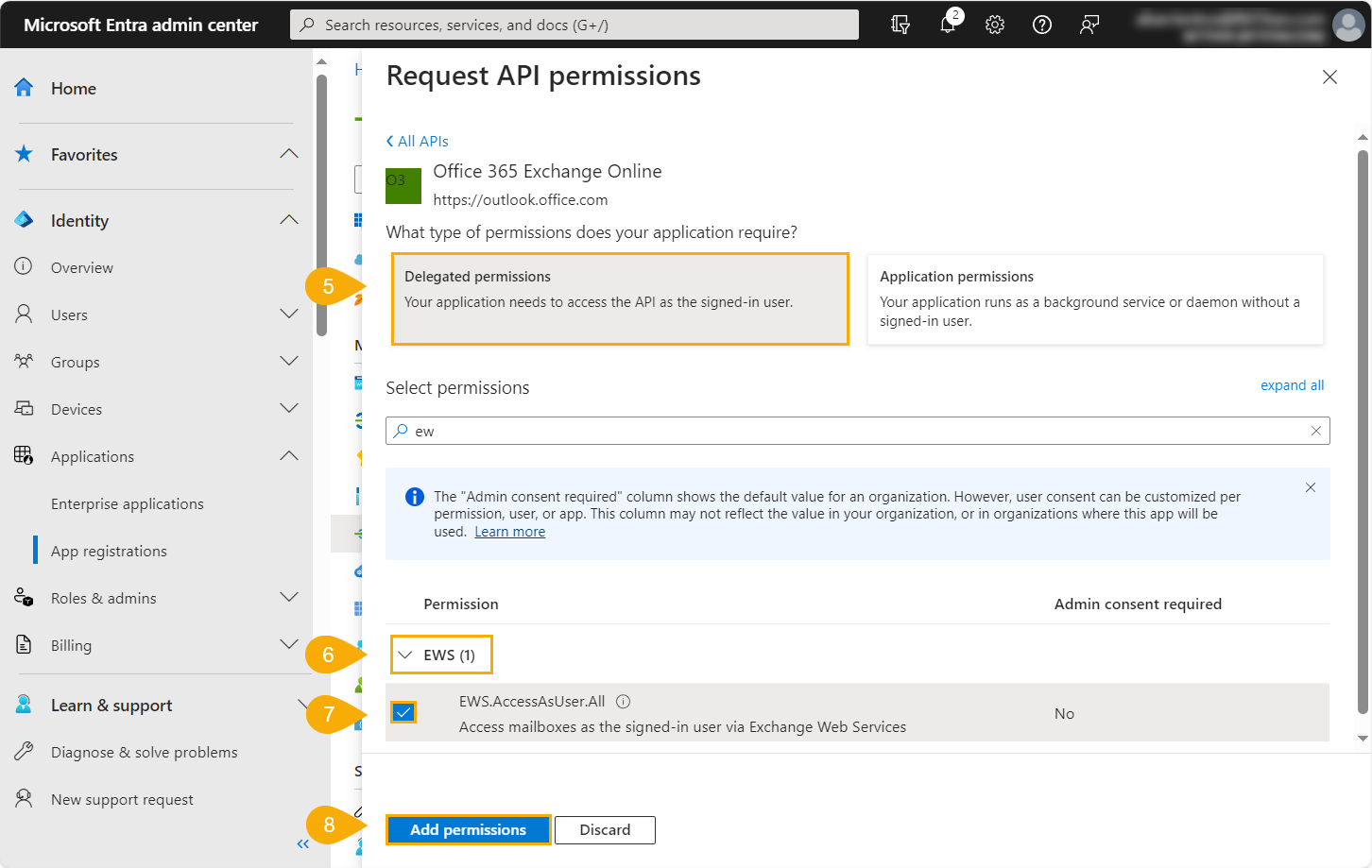
Task: Click the help question mark icon
Action: [1042, 25]
